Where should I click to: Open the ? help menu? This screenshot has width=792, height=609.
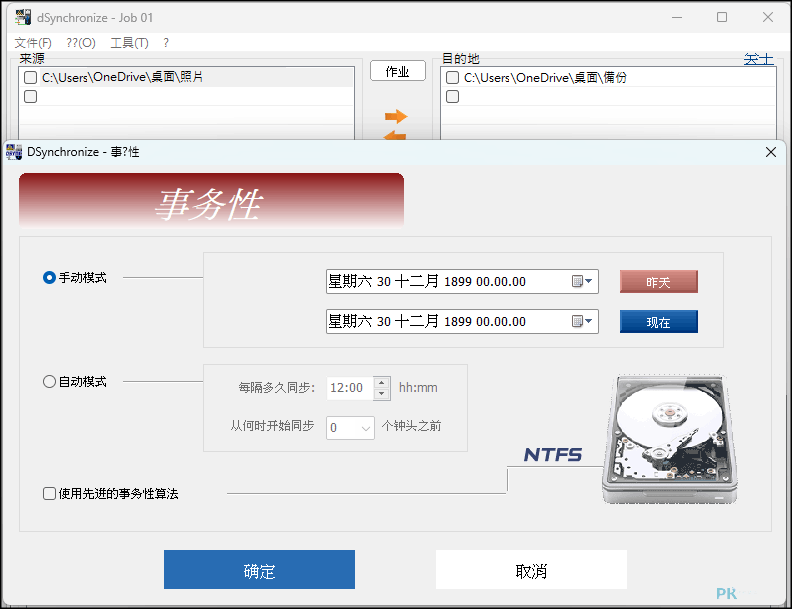[x=166, y=43]
